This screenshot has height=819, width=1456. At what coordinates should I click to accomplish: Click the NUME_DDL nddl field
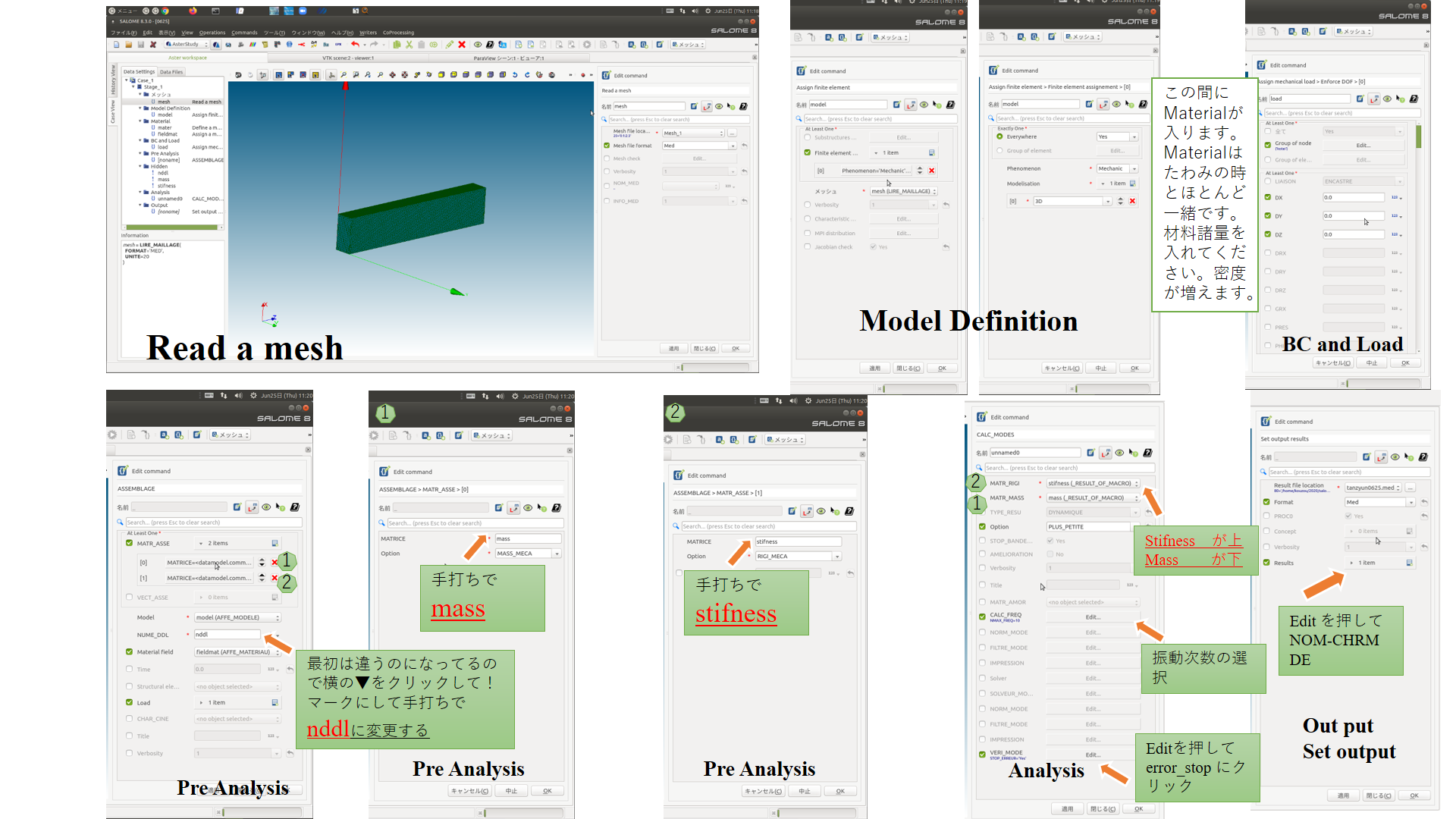pyautogui.click(x=227, y=635)
